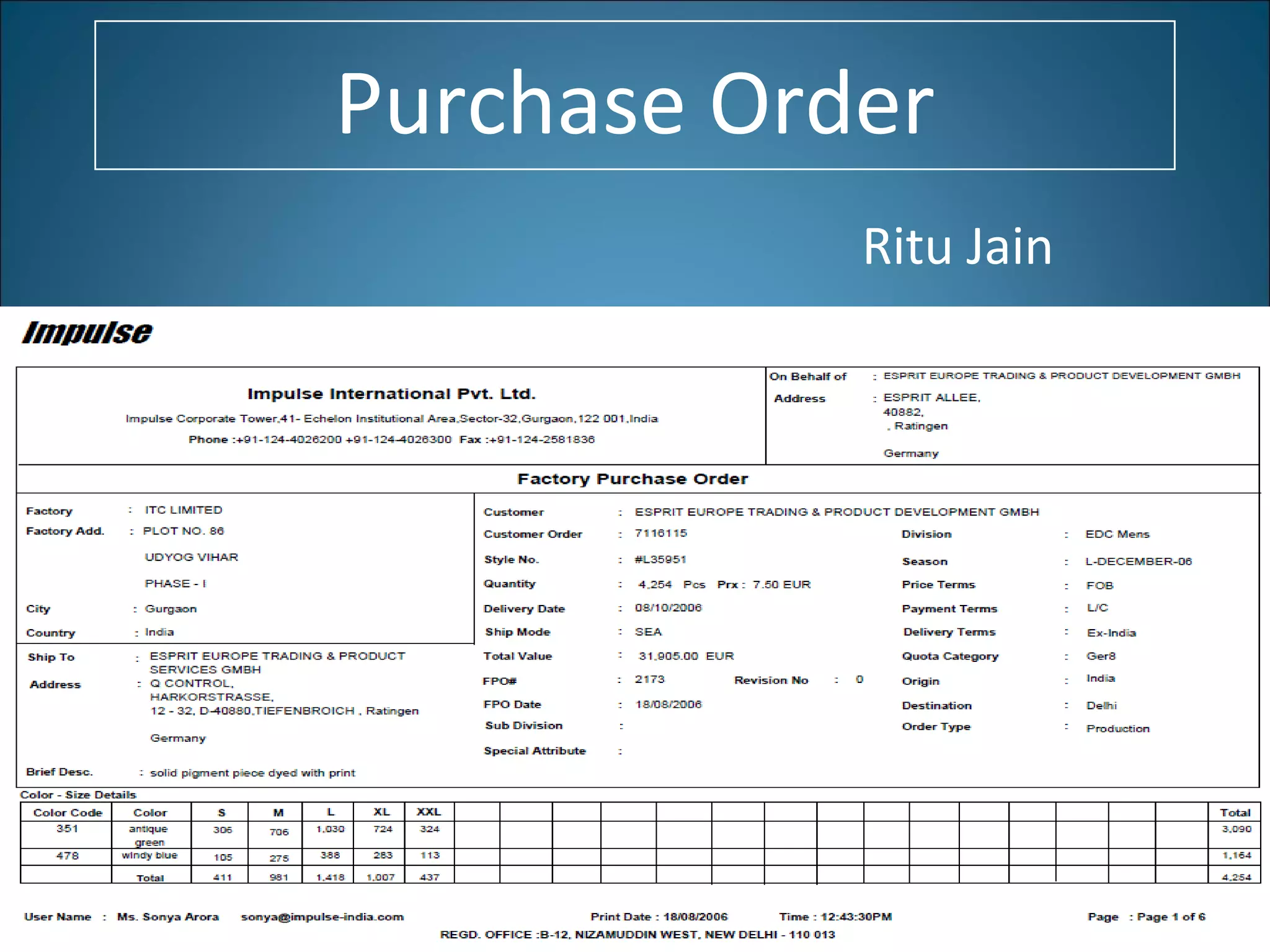Click the city value Gurgaon
Viewport: 1270px width, 952px height.
coord(171,609)
